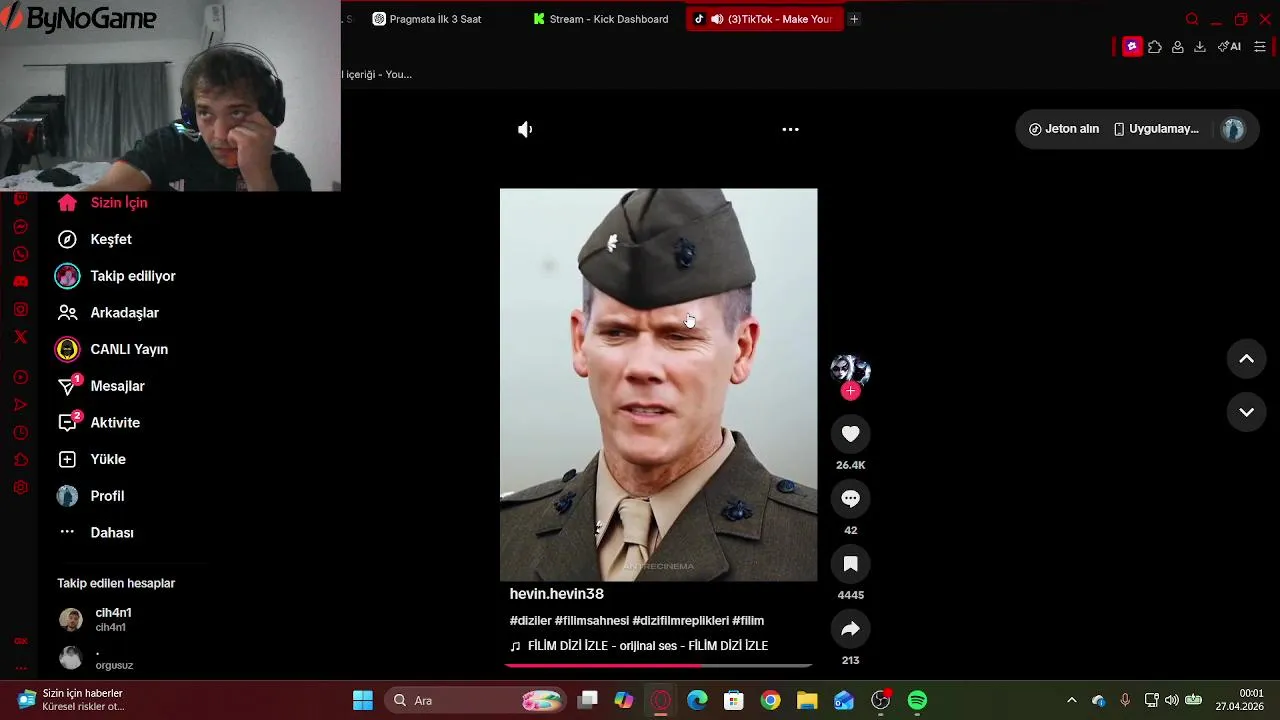
Task: Open the hevin.hevin38 username link
Action: (557, 594)
